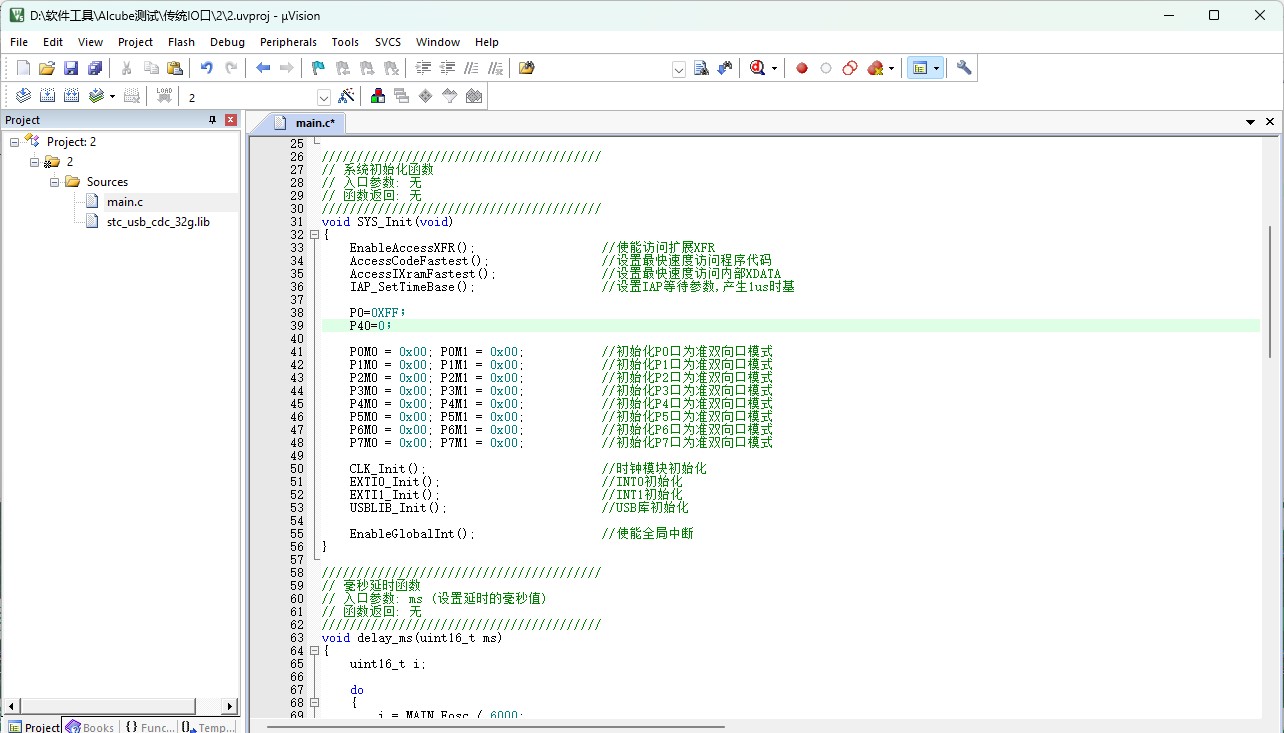Open the Debug menu
Image resolution: width=1284 pixels, height=733 pixels.
tap(227, 42)
